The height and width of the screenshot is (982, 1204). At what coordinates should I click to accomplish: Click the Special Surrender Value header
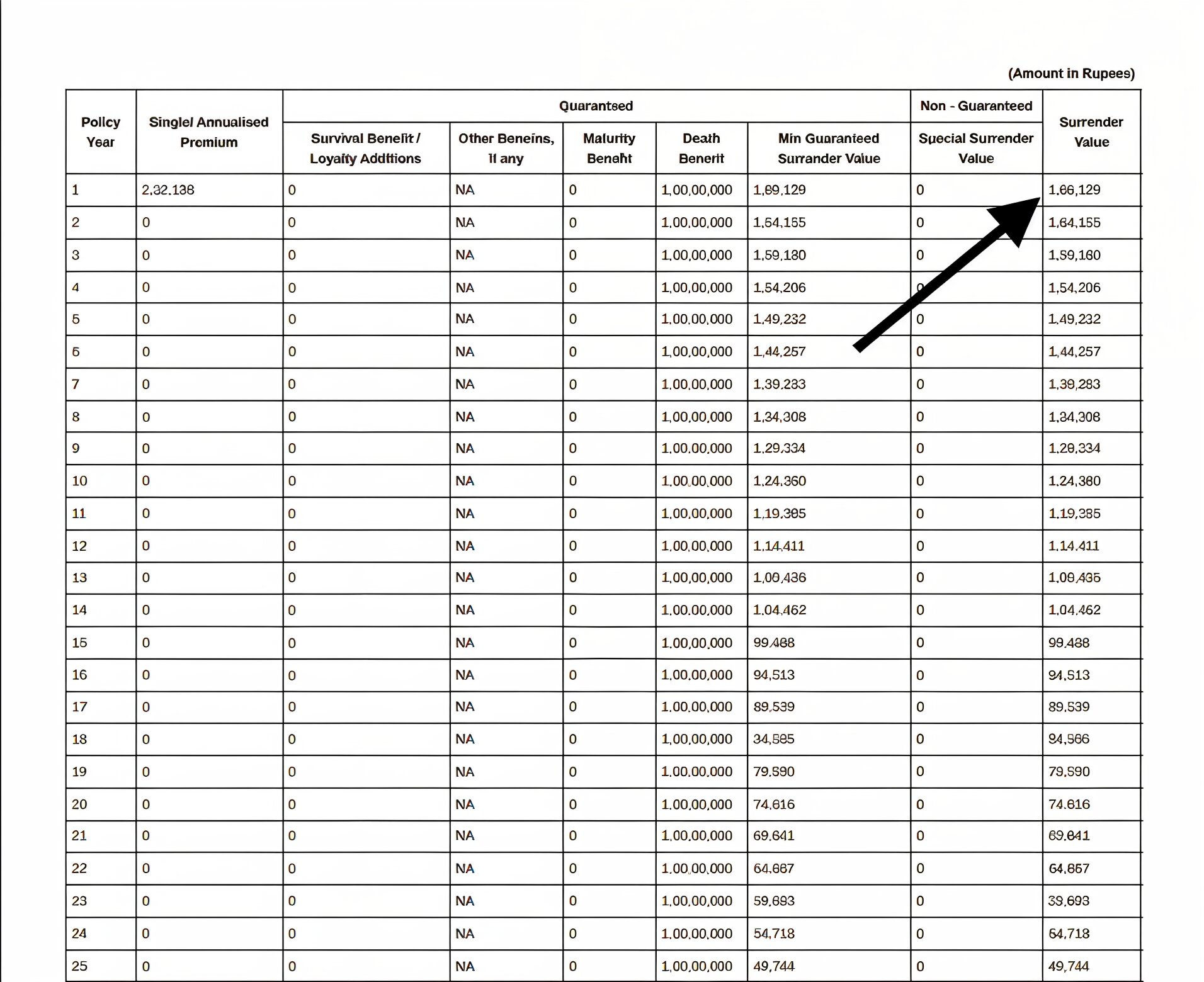pos(975,149)
